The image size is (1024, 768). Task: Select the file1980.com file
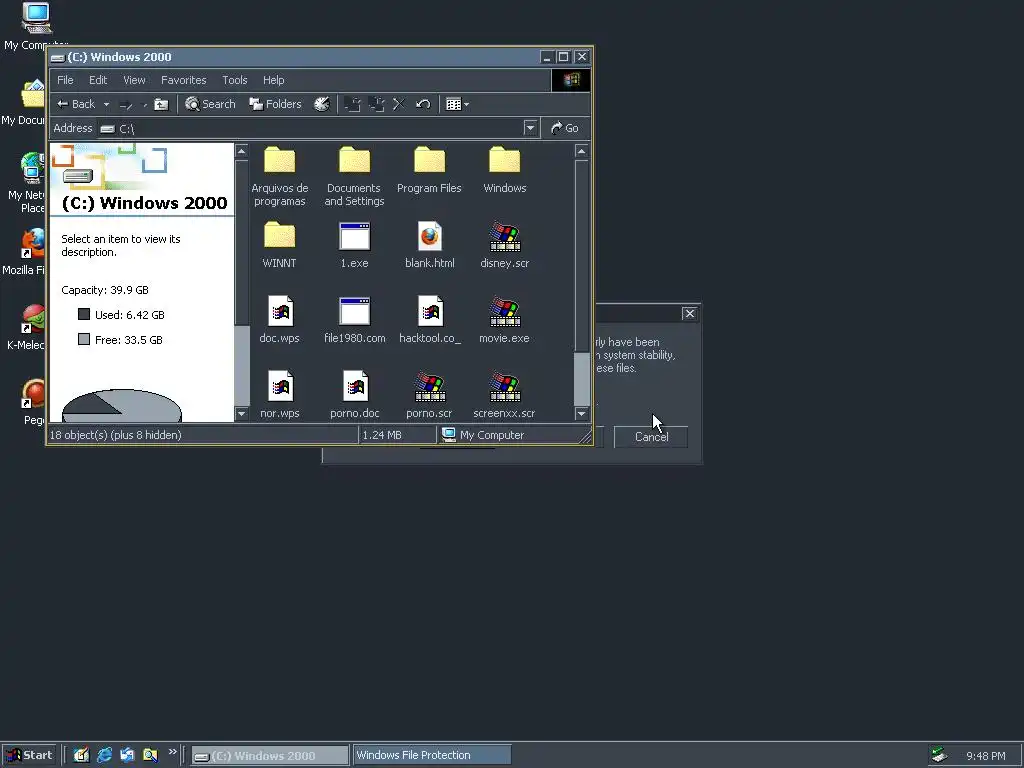(x=355, y=320)
